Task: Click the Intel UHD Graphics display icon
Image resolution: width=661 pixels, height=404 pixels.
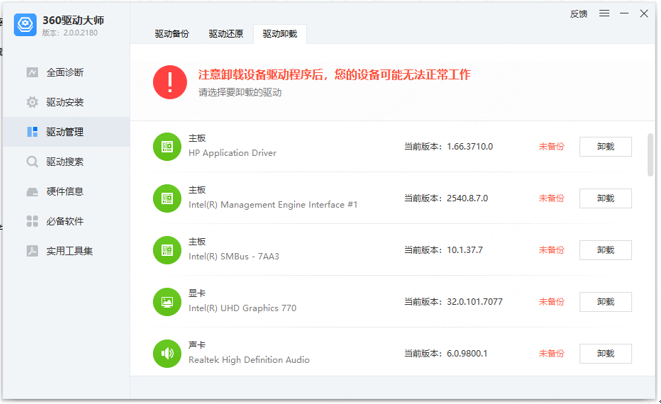Action: coord(167,302)
